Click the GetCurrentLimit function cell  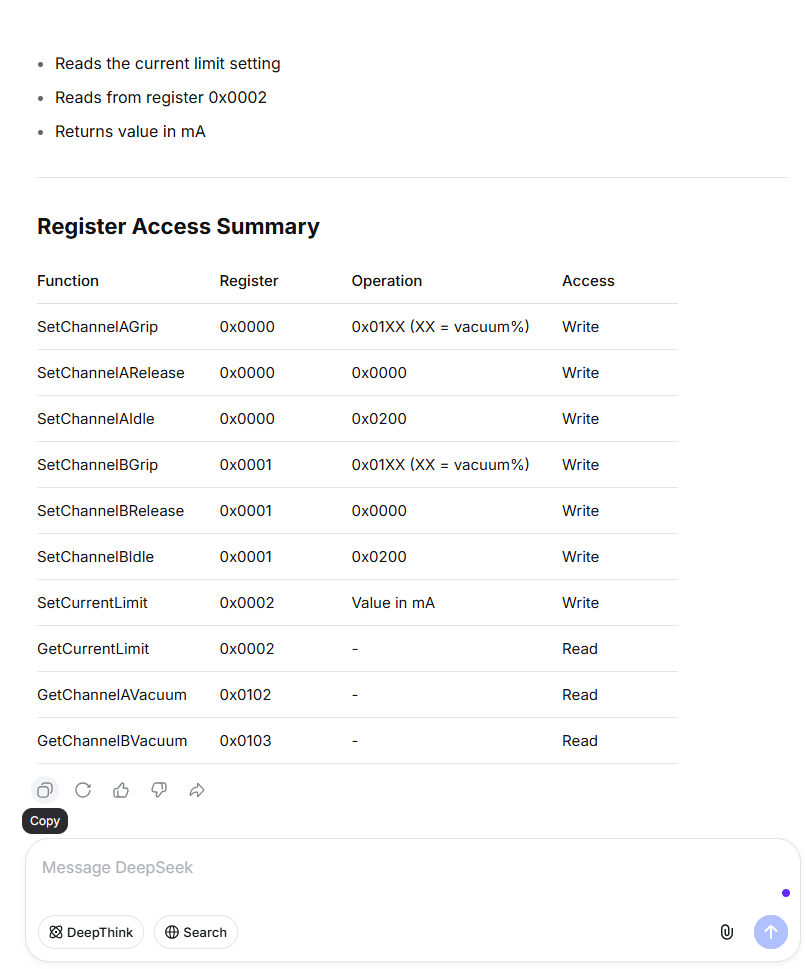(93, 648)
